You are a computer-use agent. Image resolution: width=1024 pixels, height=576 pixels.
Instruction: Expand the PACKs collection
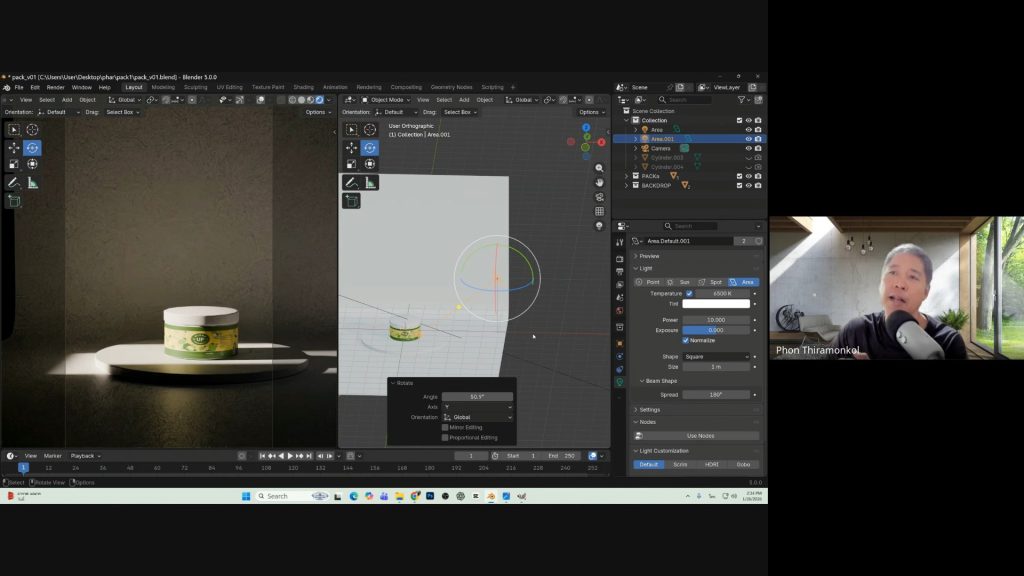[x=627, y=176]
